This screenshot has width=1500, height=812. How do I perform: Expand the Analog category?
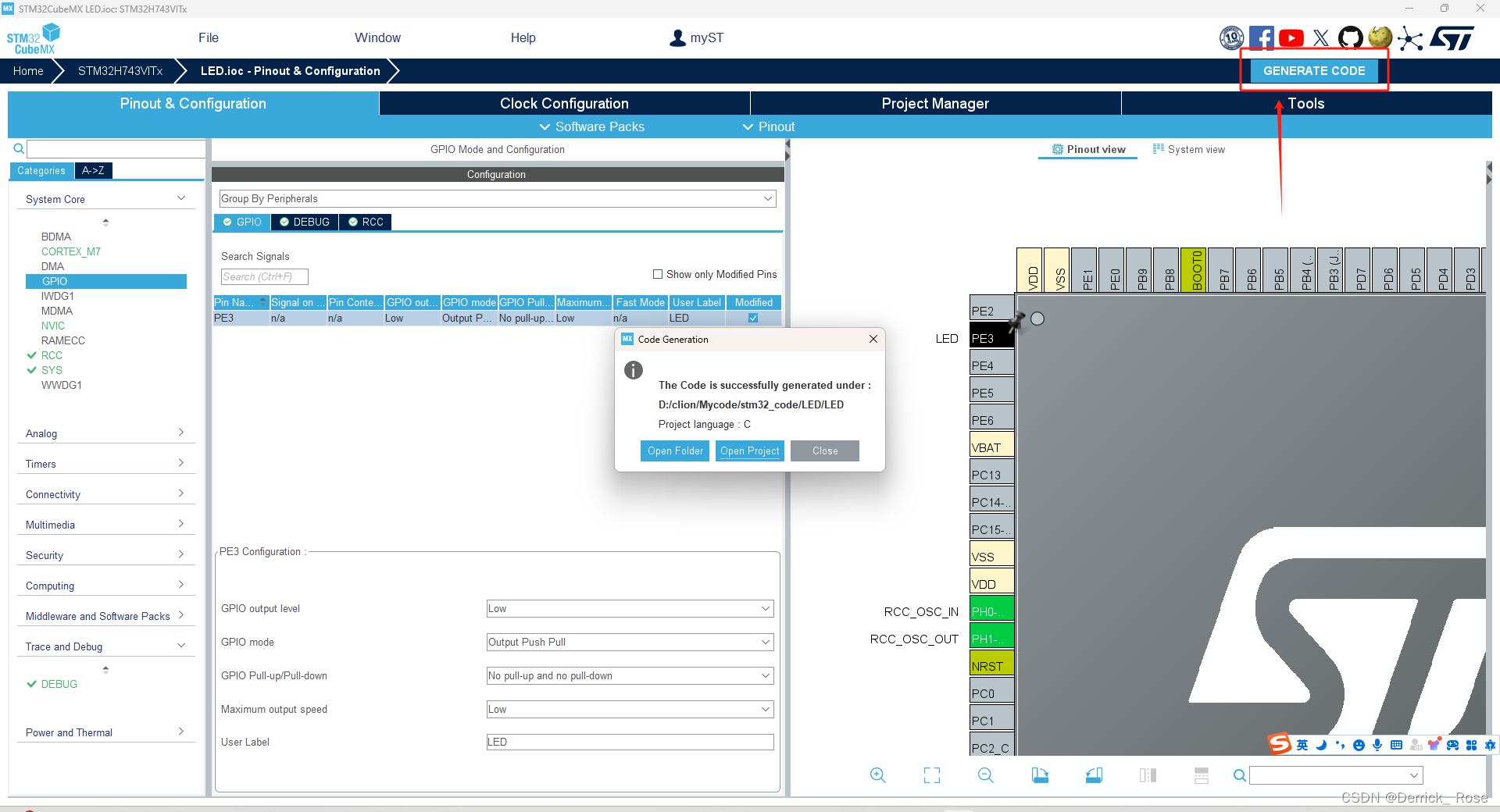point(105,433)
